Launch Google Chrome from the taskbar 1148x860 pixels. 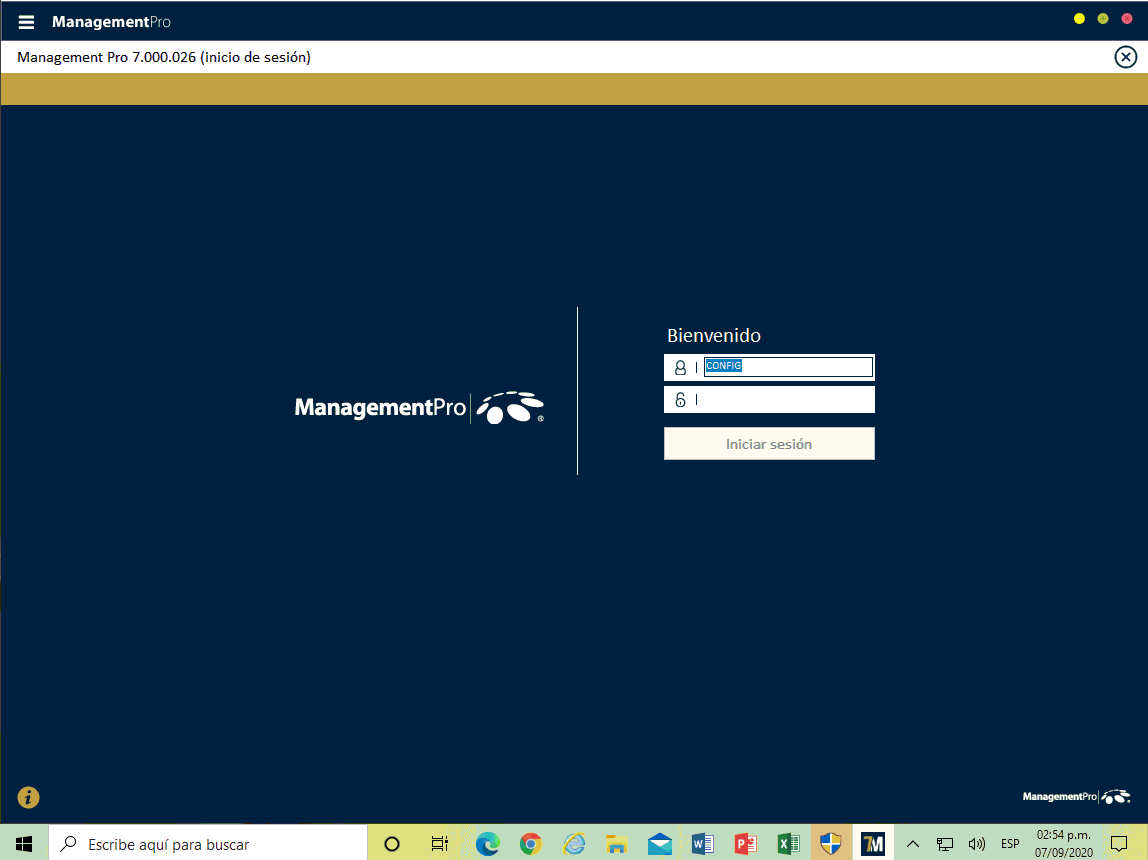pyautogui.click(x=531, y=844)
